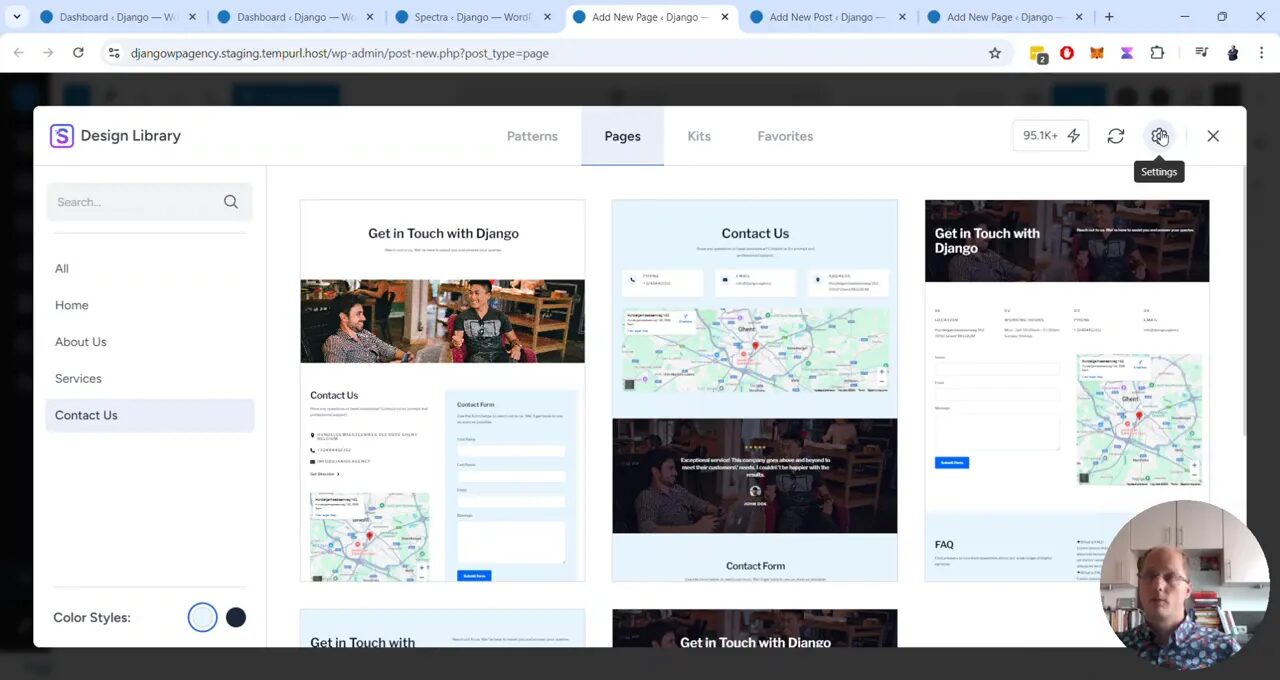Image resolution: width=1280 pixels, height=680 pixels.
Task: Open the red ad blocker extension
Action: 1067,53
